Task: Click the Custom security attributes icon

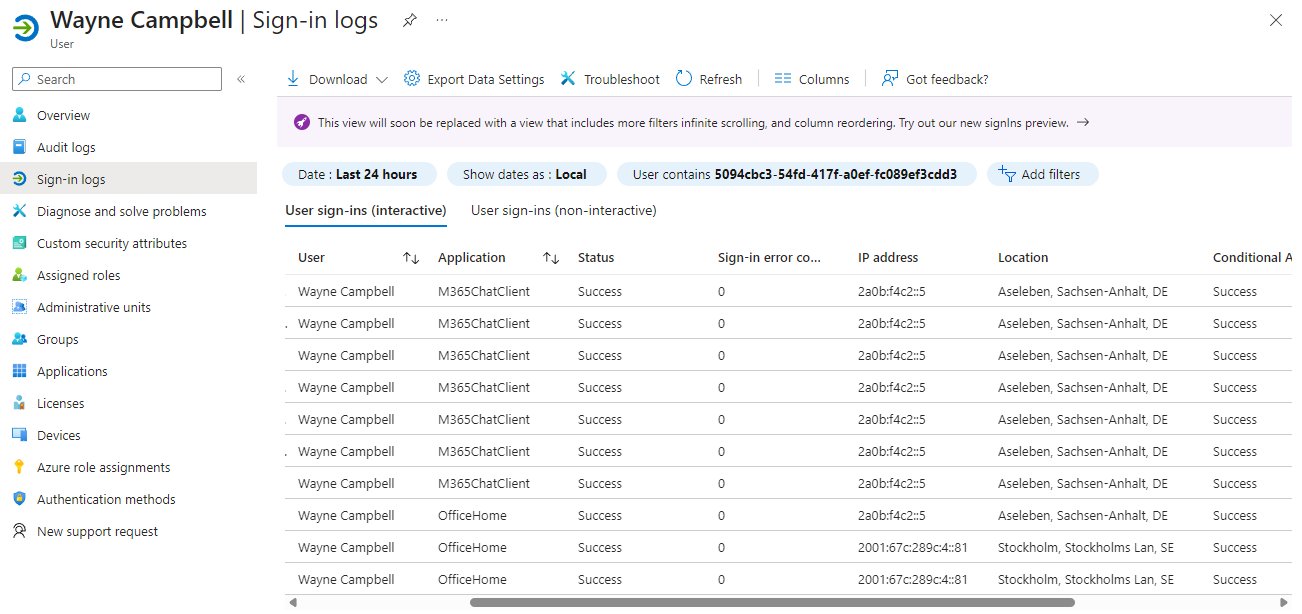Action: click(x=19, y=243)
